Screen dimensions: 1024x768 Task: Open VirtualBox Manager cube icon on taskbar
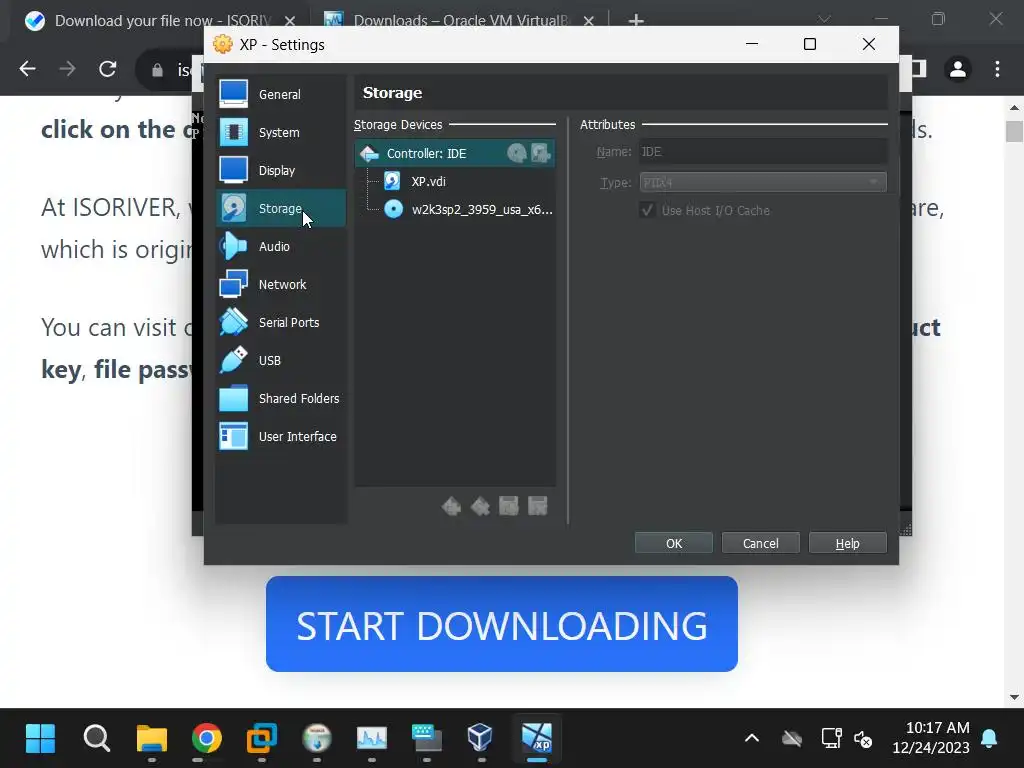[480, 739]
